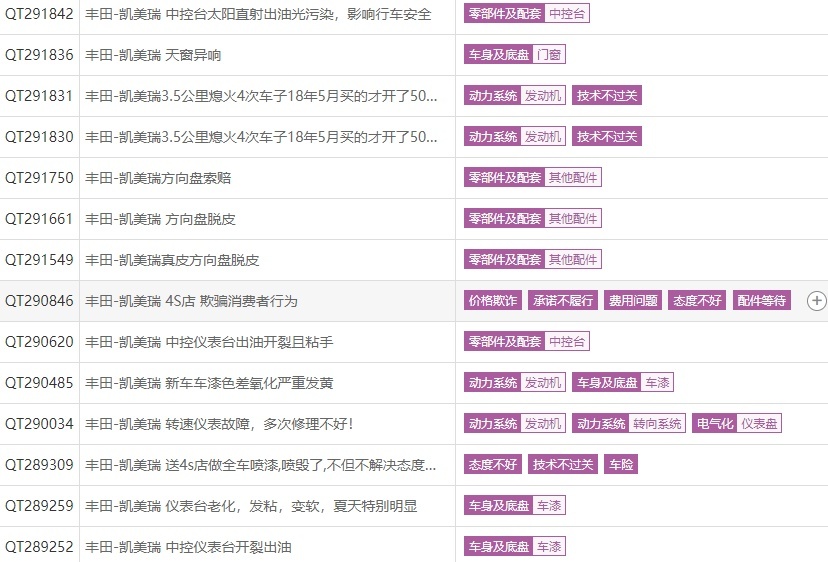Select complaint ID QT289252
This screenshot has height=562, width=828.
(x=39, y=547)
